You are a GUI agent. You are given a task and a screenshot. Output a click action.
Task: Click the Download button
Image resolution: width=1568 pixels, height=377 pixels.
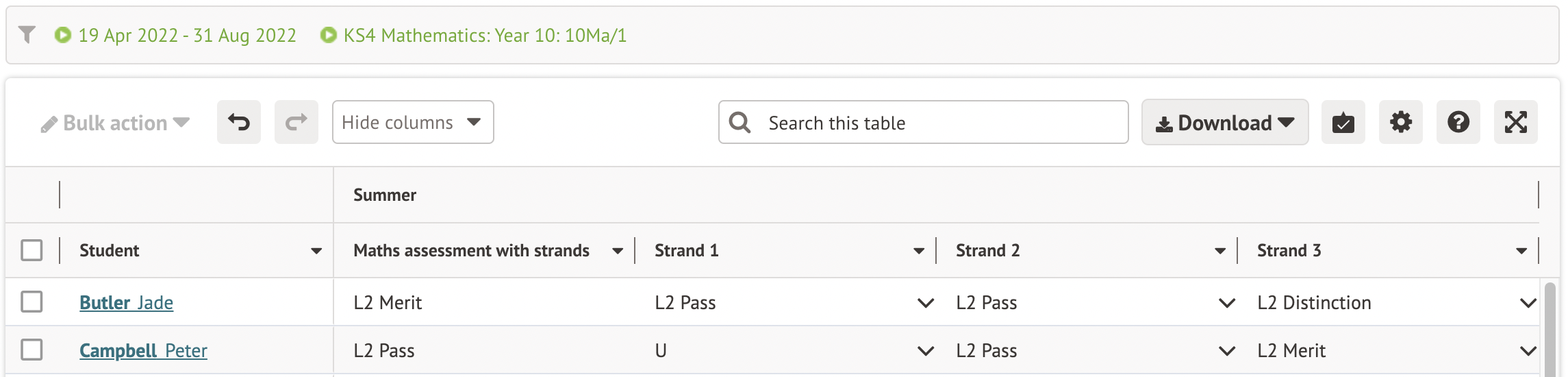[1224, 123]
